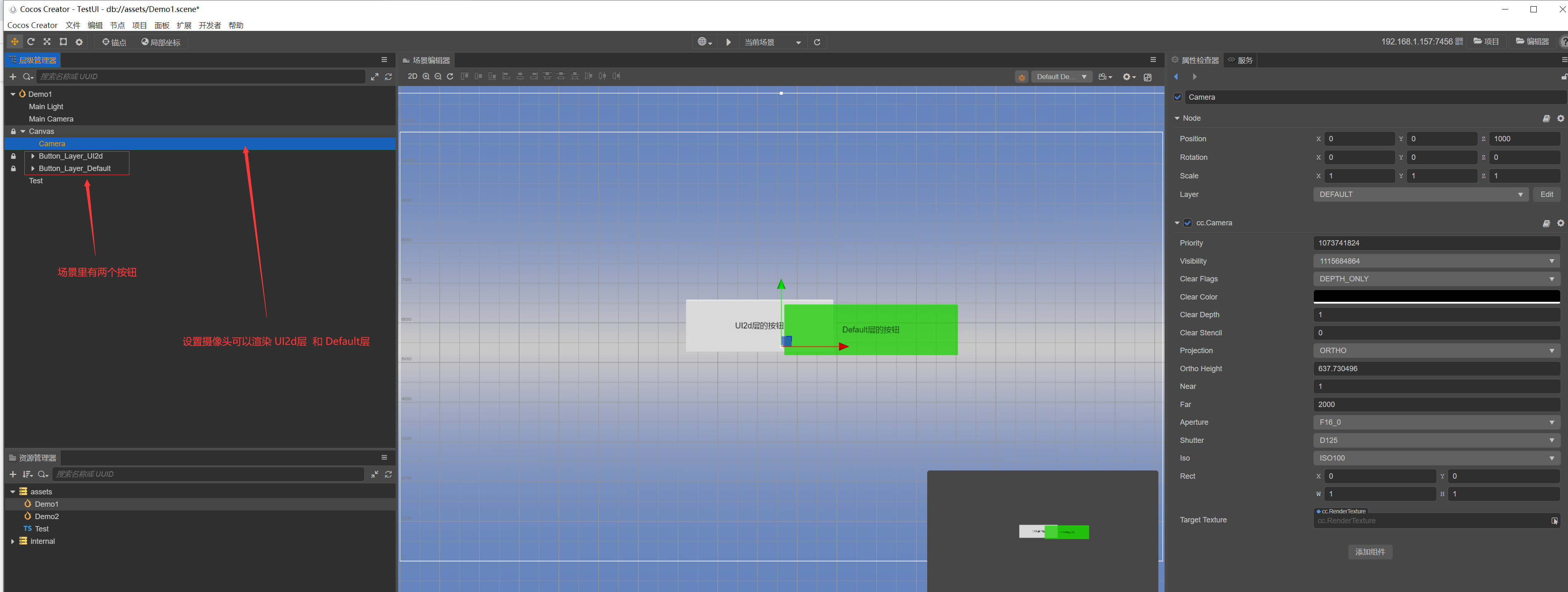Click the Layer Edit button
The height and width of the screenshot is (592, 1568).
coord(1546,195)
